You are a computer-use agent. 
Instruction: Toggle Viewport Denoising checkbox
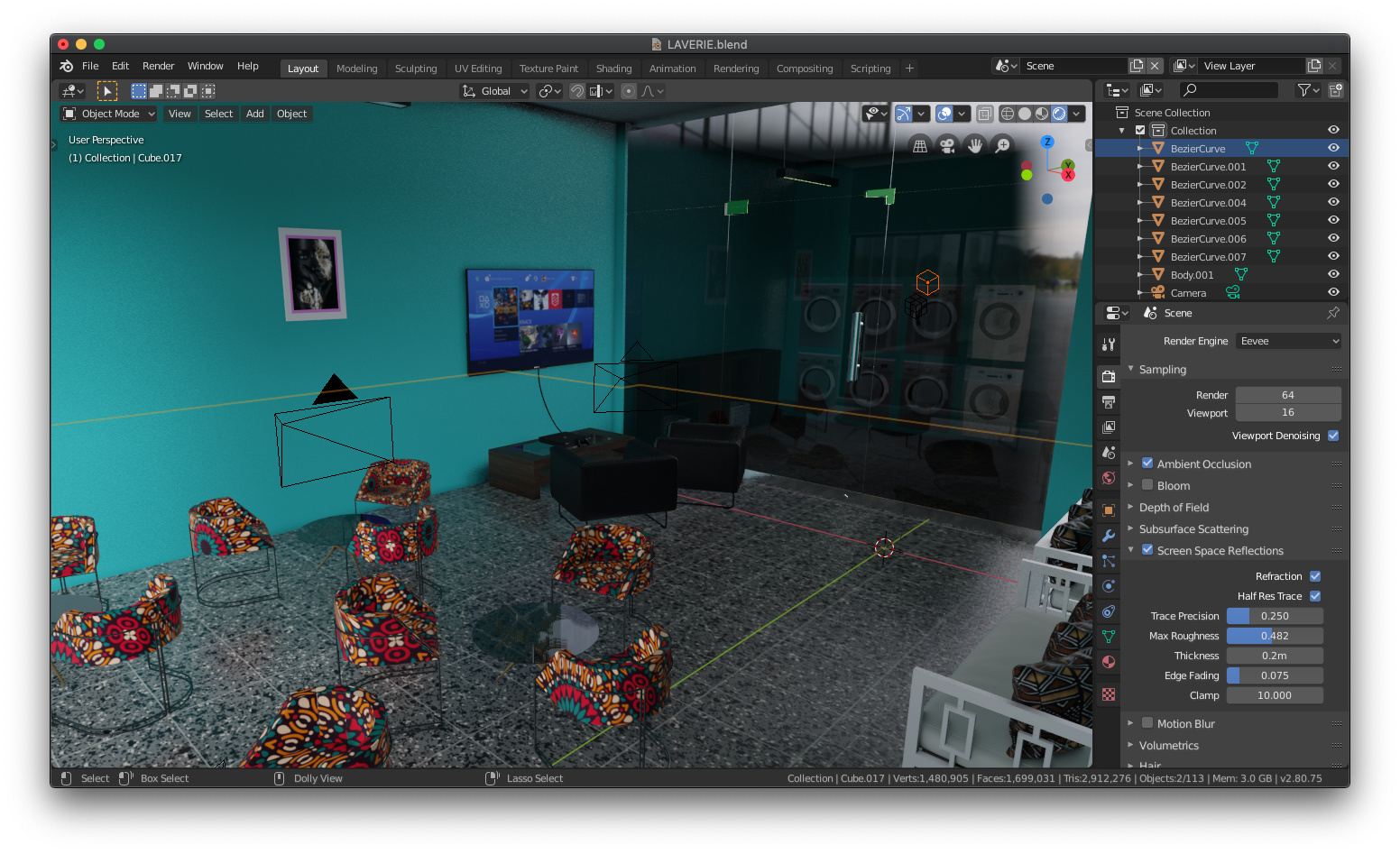[x=1333, y=436]
